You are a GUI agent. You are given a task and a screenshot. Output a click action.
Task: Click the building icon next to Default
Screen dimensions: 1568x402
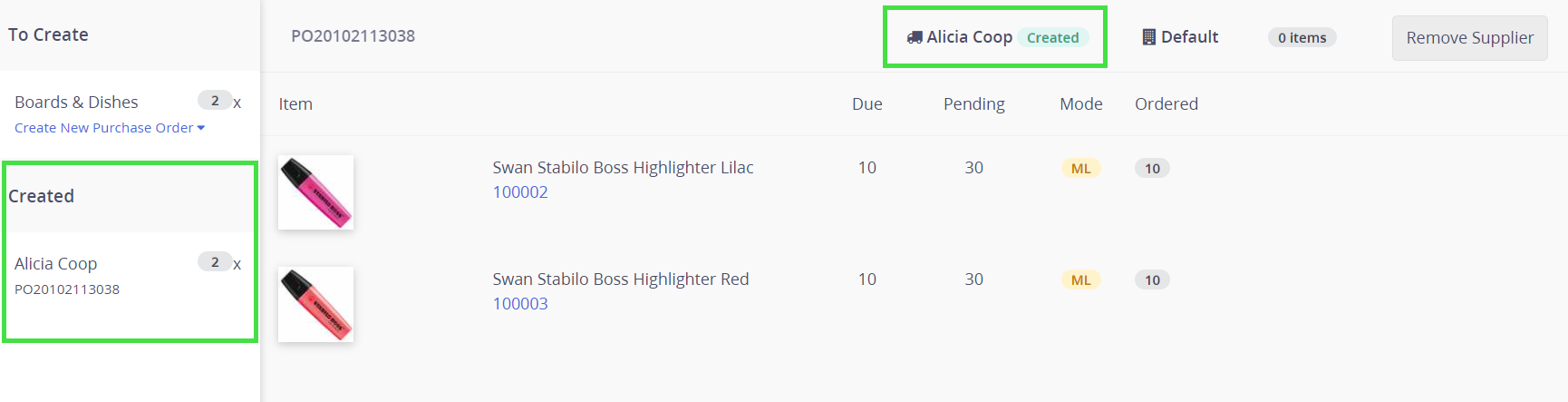1148,37
